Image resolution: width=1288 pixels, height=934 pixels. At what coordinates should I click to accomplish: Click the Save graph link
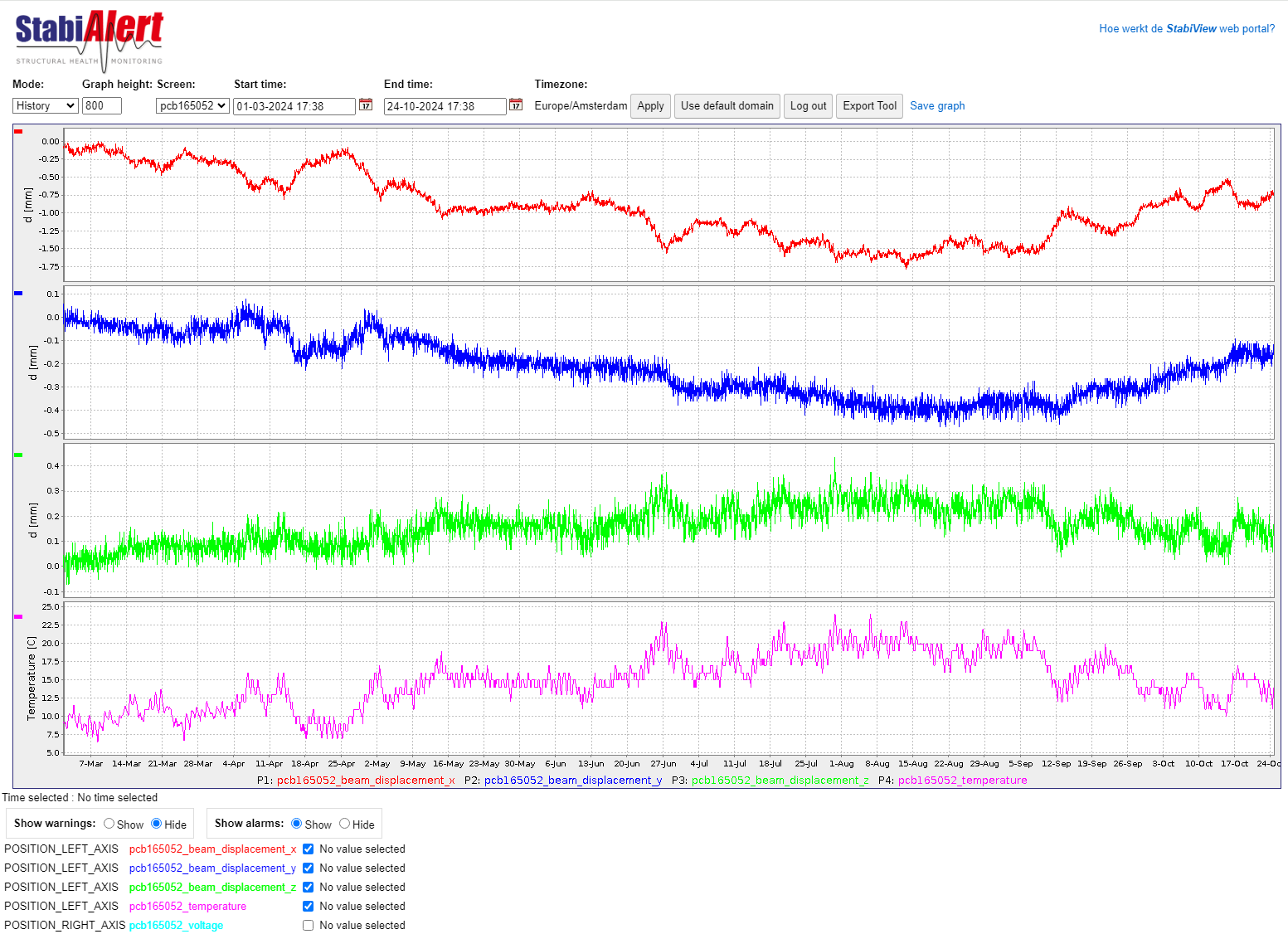(x=937, y=106)
